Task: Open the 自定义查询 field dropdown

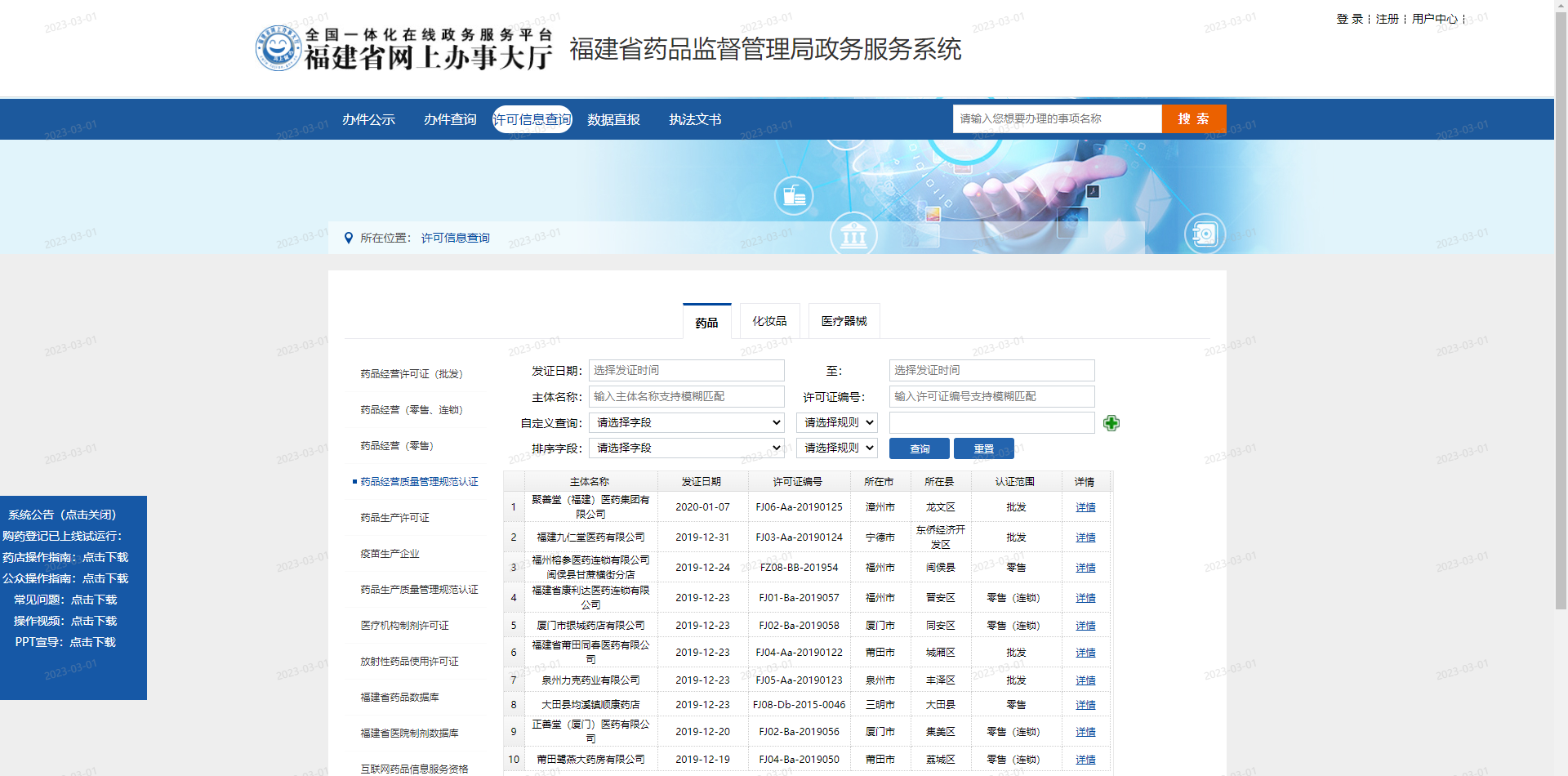Action: click(686, 423)
